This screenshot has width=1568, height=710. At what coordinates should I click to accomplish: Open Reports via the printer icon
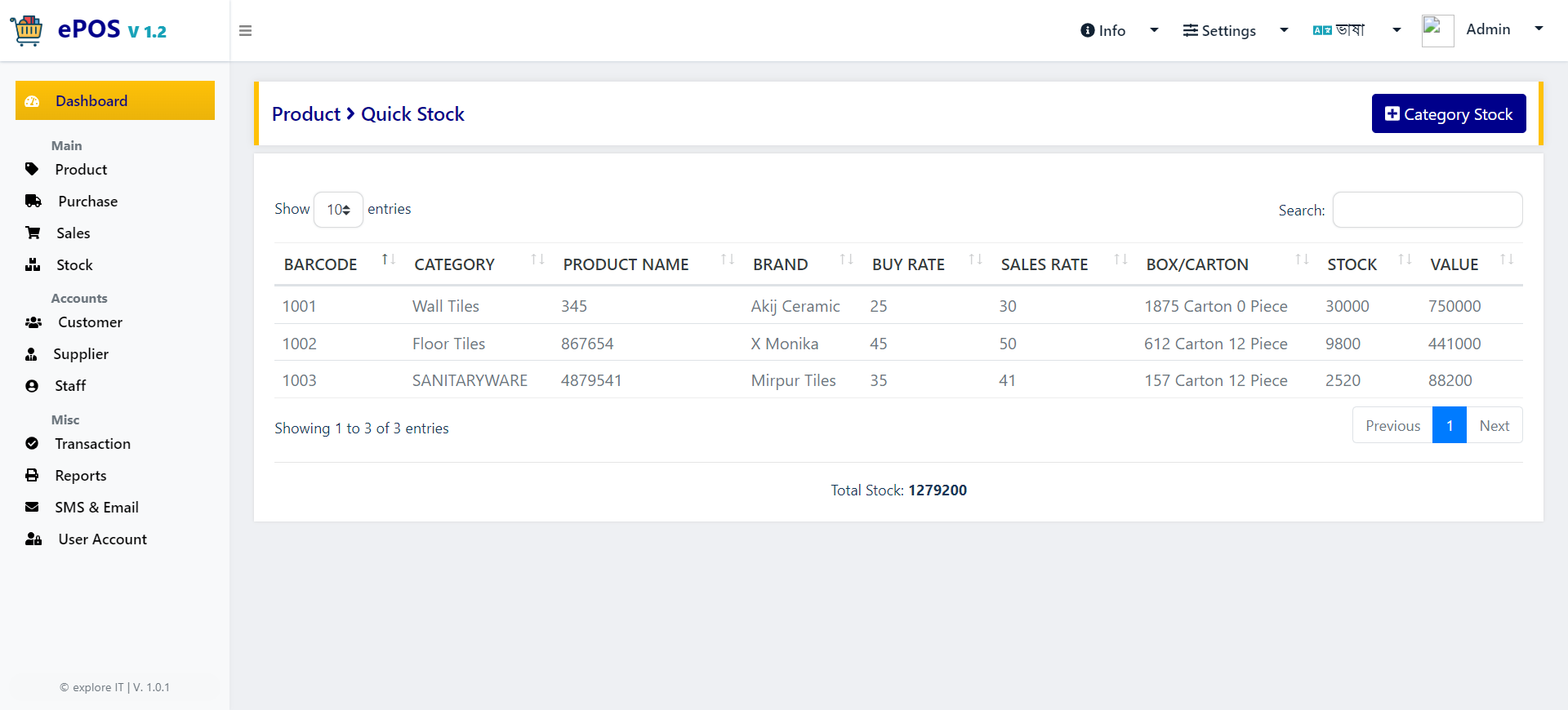[x=32, y=475]
